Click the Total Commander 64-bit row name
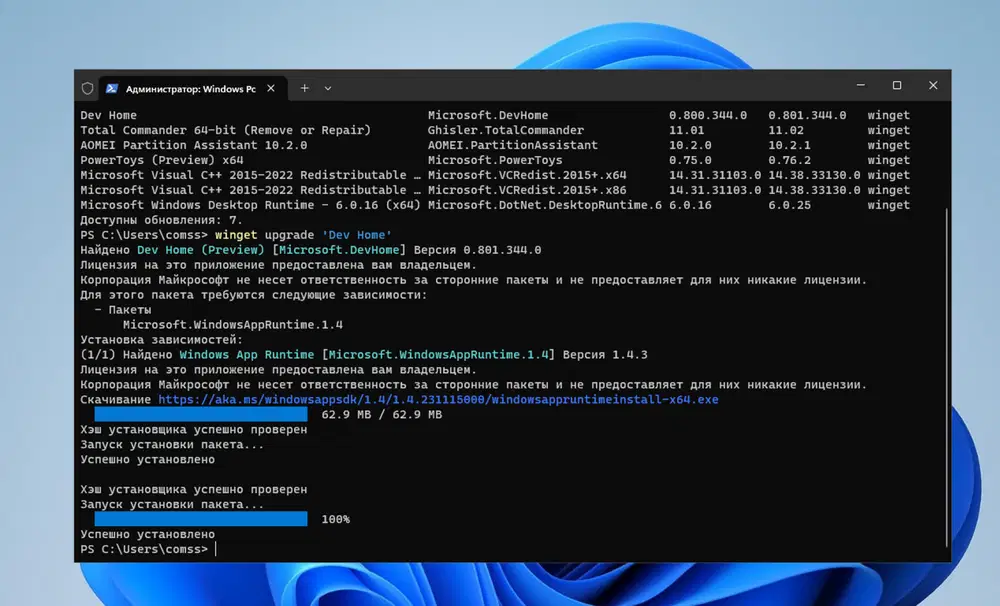 [226, 130]
